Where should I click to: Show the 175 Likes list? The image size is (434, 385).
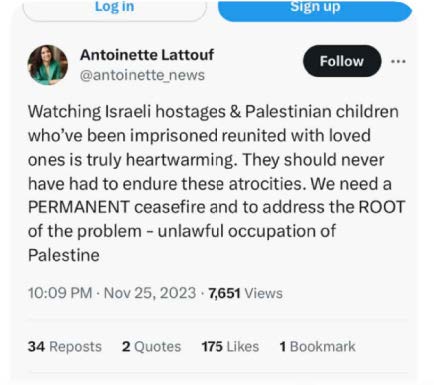[230, 347]
